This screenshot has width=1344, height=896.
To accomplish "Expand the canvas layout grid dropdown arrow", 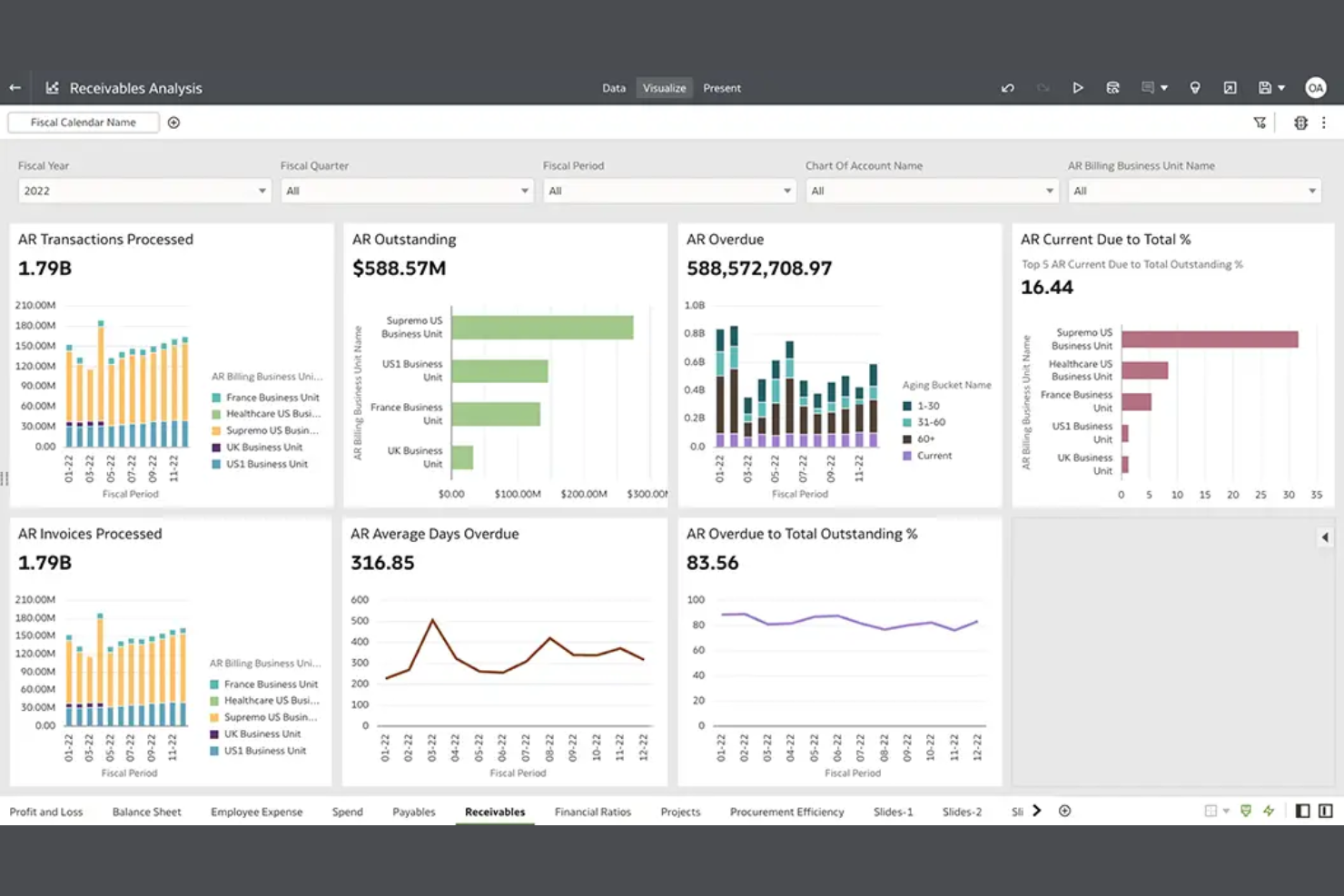I will (1226, 811).
